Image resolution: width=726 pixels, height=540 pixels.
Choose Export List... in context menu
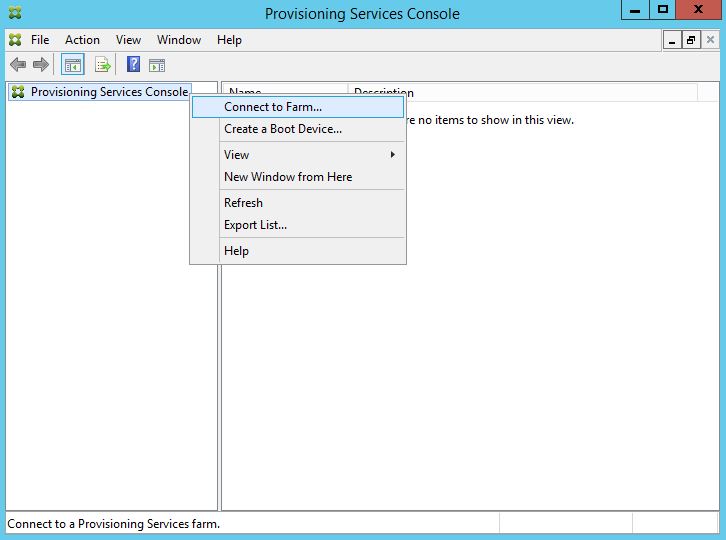298,225
